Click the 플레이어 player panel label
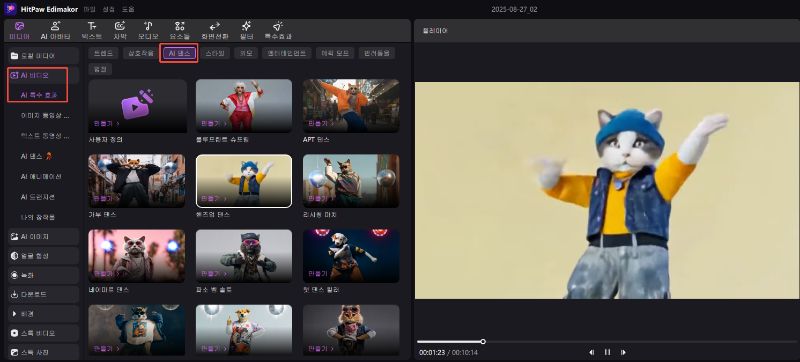800x362 pixels. point(435,31)
